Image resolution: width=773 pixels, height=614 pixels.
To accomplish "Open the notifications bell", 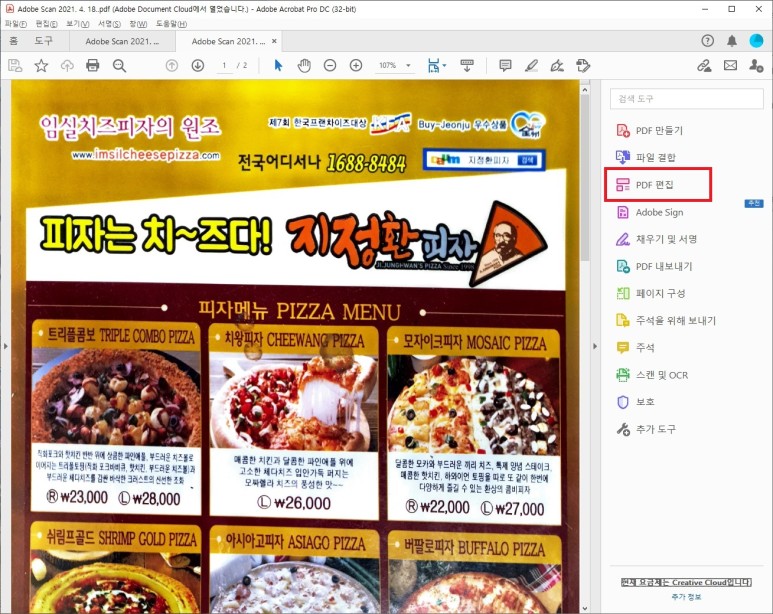I will pyautogui.click(x=732, y=41).
